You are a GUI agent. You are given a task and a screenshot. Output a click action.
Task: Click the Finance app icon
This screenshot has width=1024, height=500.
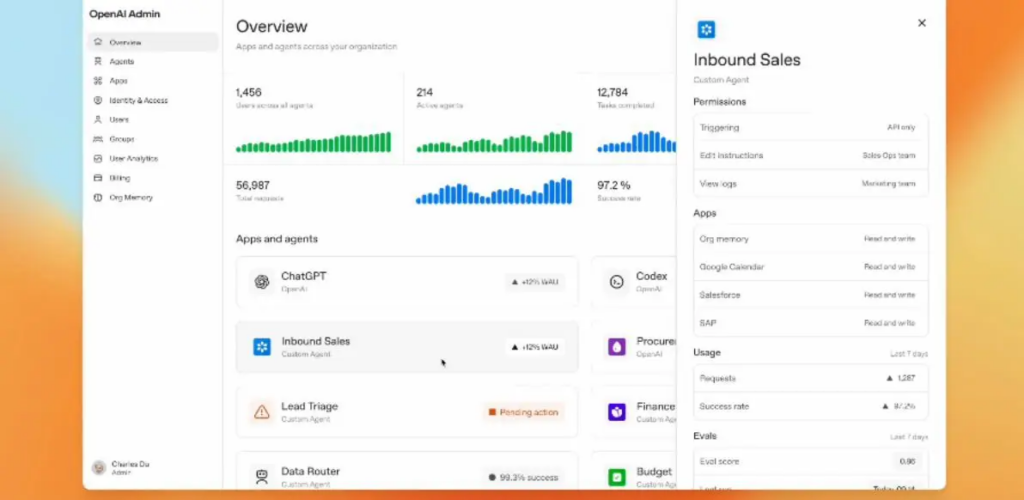(617, 412)
